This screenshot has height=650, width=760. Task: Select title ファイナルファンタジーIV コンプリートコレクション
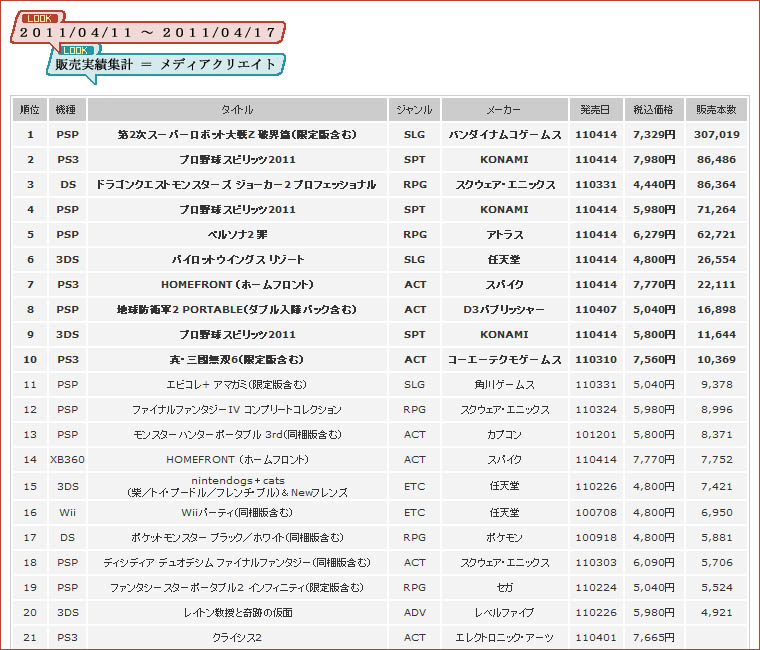(x=237, y=410)
